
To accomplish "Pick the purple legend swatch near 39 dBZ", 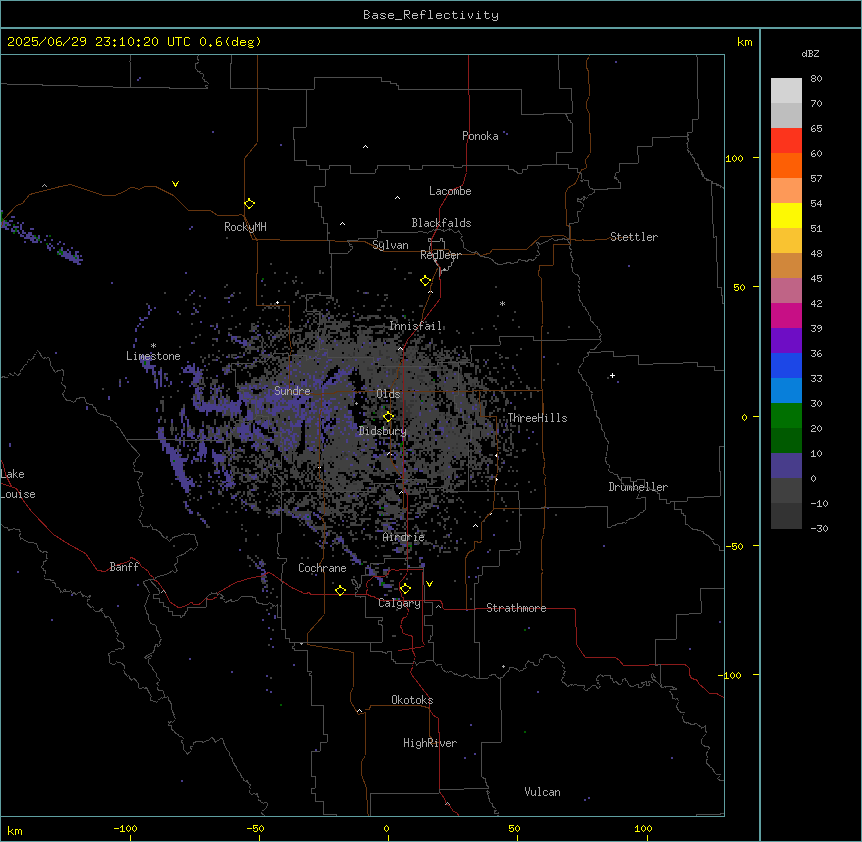I will click(786, 340).
